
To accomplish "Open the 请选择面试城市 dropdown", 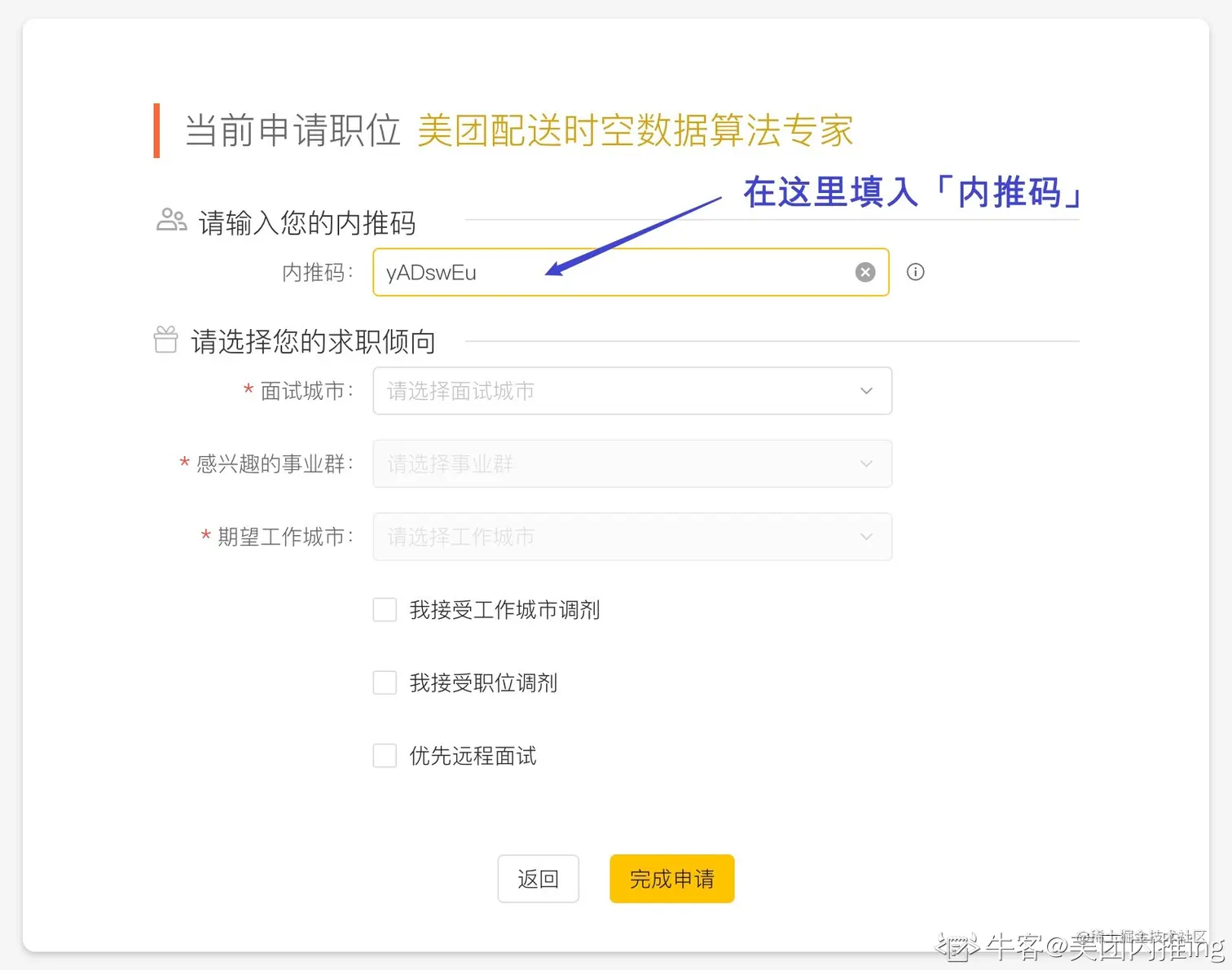I will click(631, 391).
